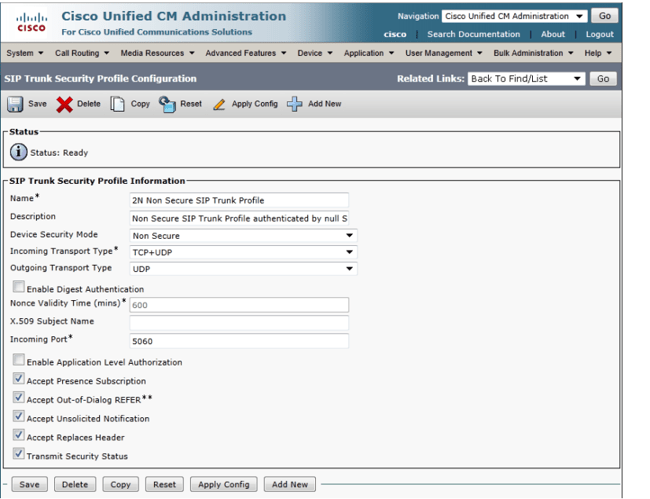Uncheck Accept Presence Subscription

point(18,378)
